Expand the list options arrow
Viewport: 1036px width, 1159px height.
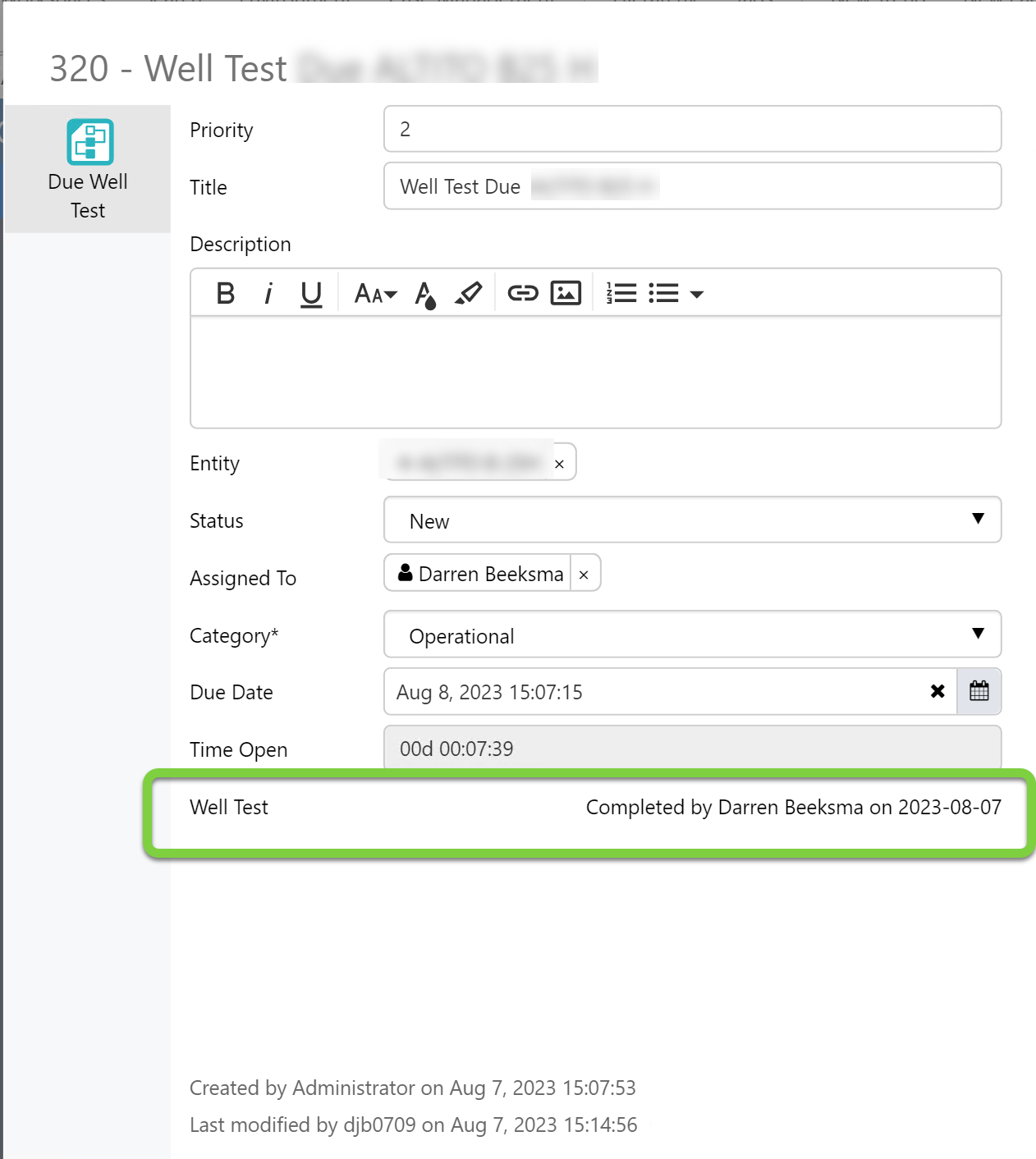point(697,294)
